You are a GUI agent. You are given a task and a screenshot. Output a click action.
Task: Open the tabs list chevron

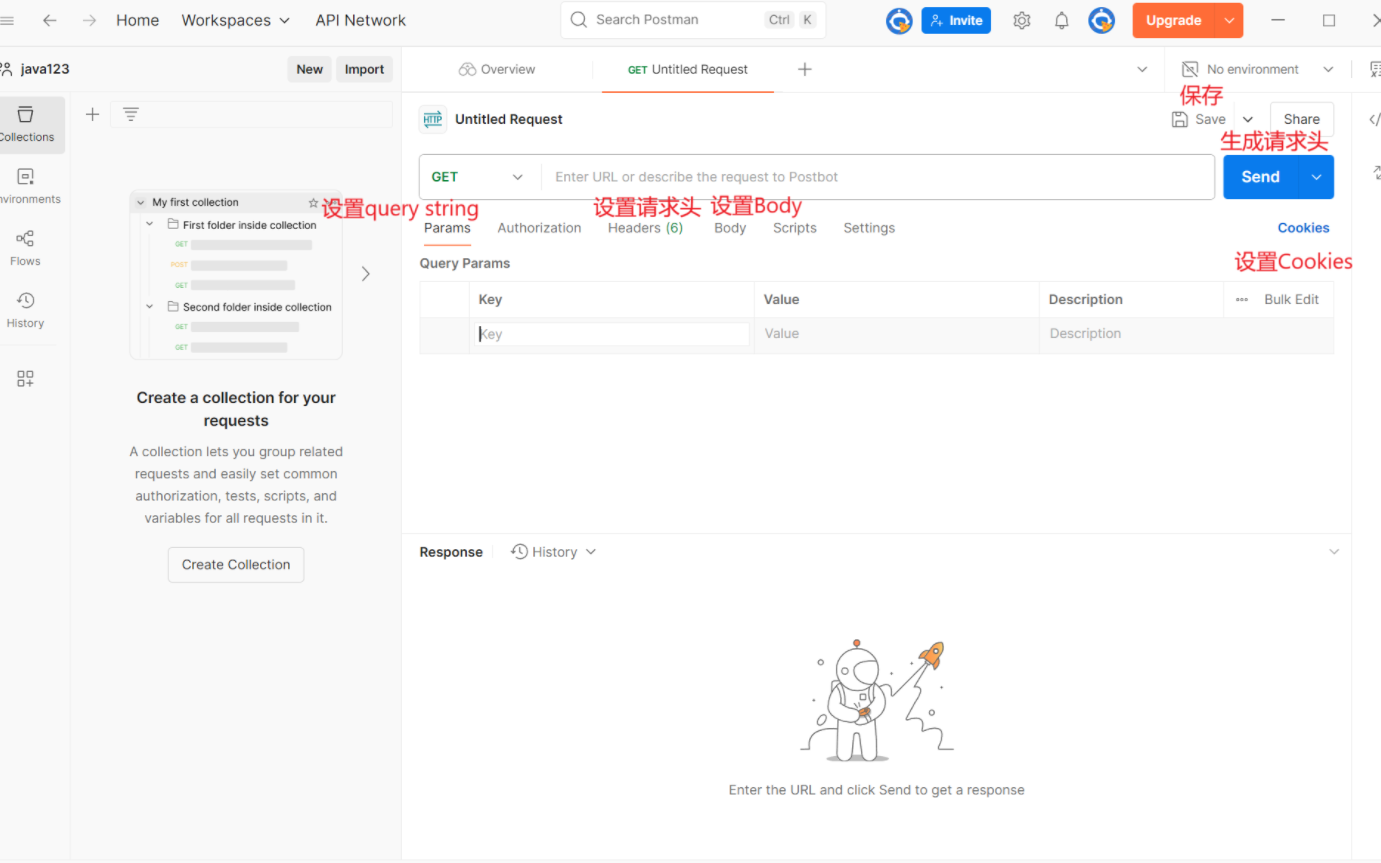(1143, 69)
